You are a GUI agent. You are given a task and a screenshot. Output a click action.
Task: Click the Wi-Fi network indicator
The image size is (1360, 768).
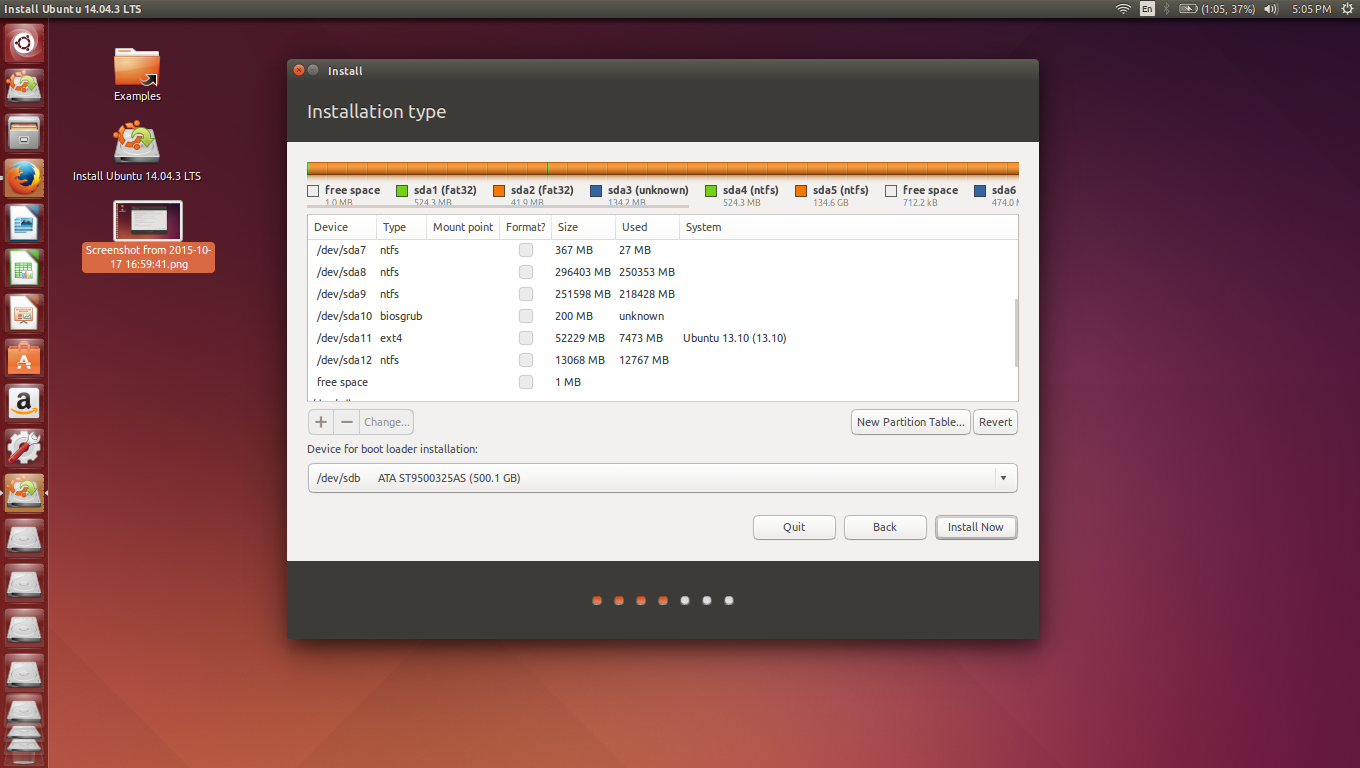[1123, 9]
